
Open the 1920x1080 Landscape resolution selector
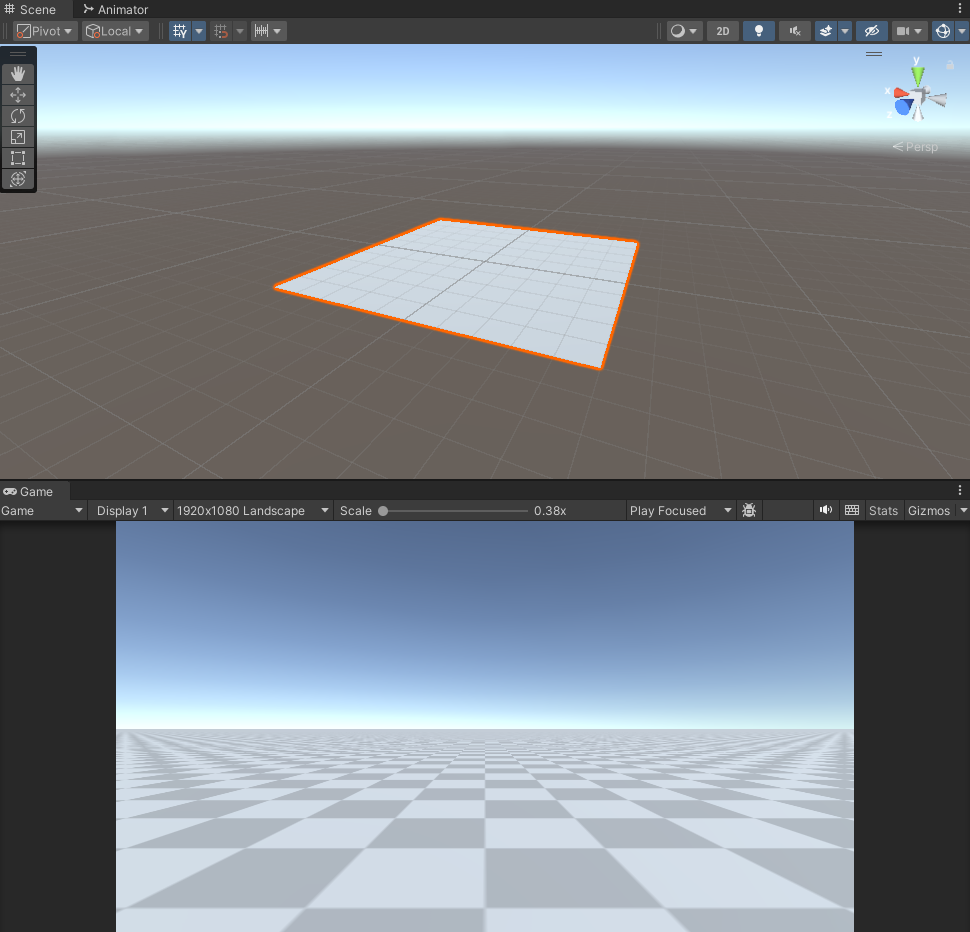[x=250, y=510]
